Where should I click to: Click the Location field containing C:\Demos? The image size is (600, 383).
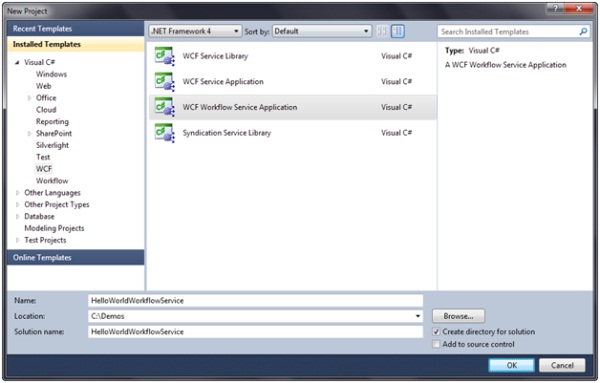(256, 316)
